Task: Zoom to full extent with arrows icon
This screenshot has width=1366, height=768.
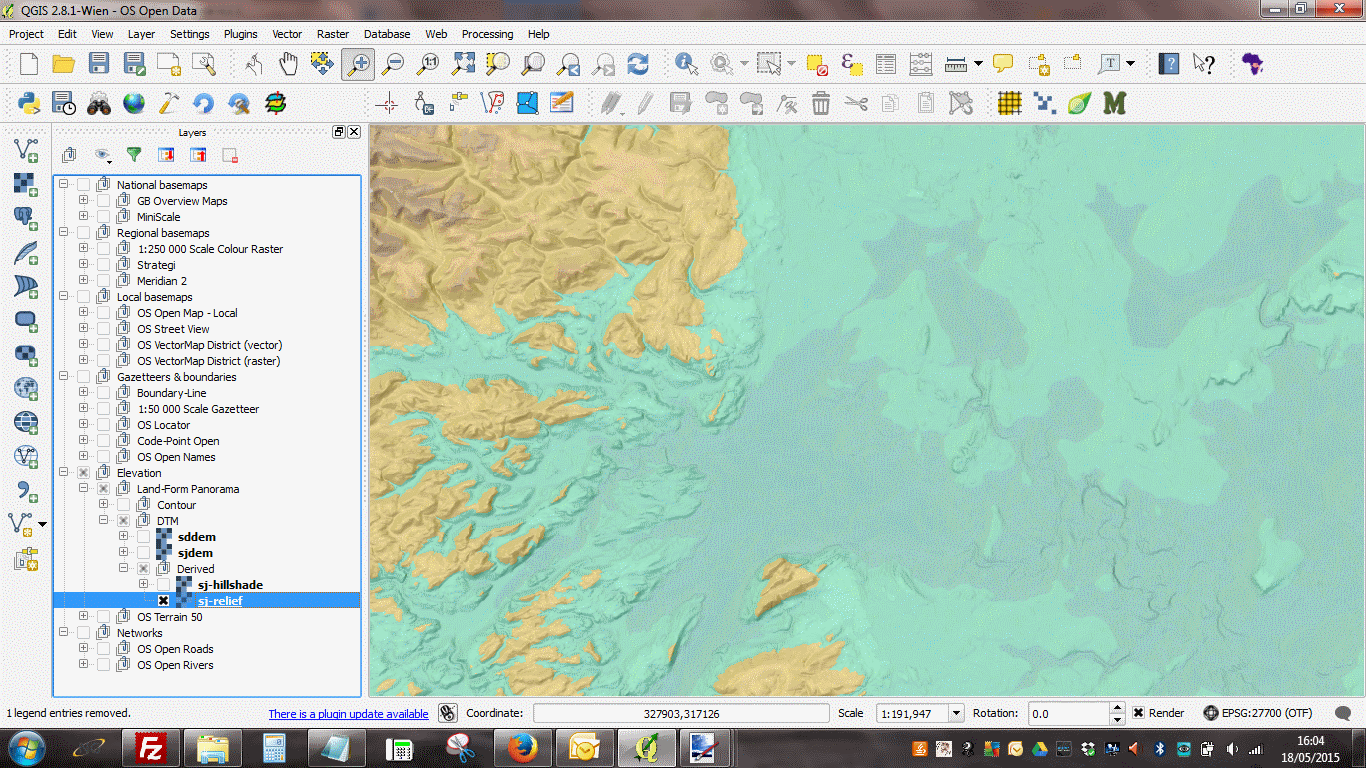Action: click(x=463, y=64)
